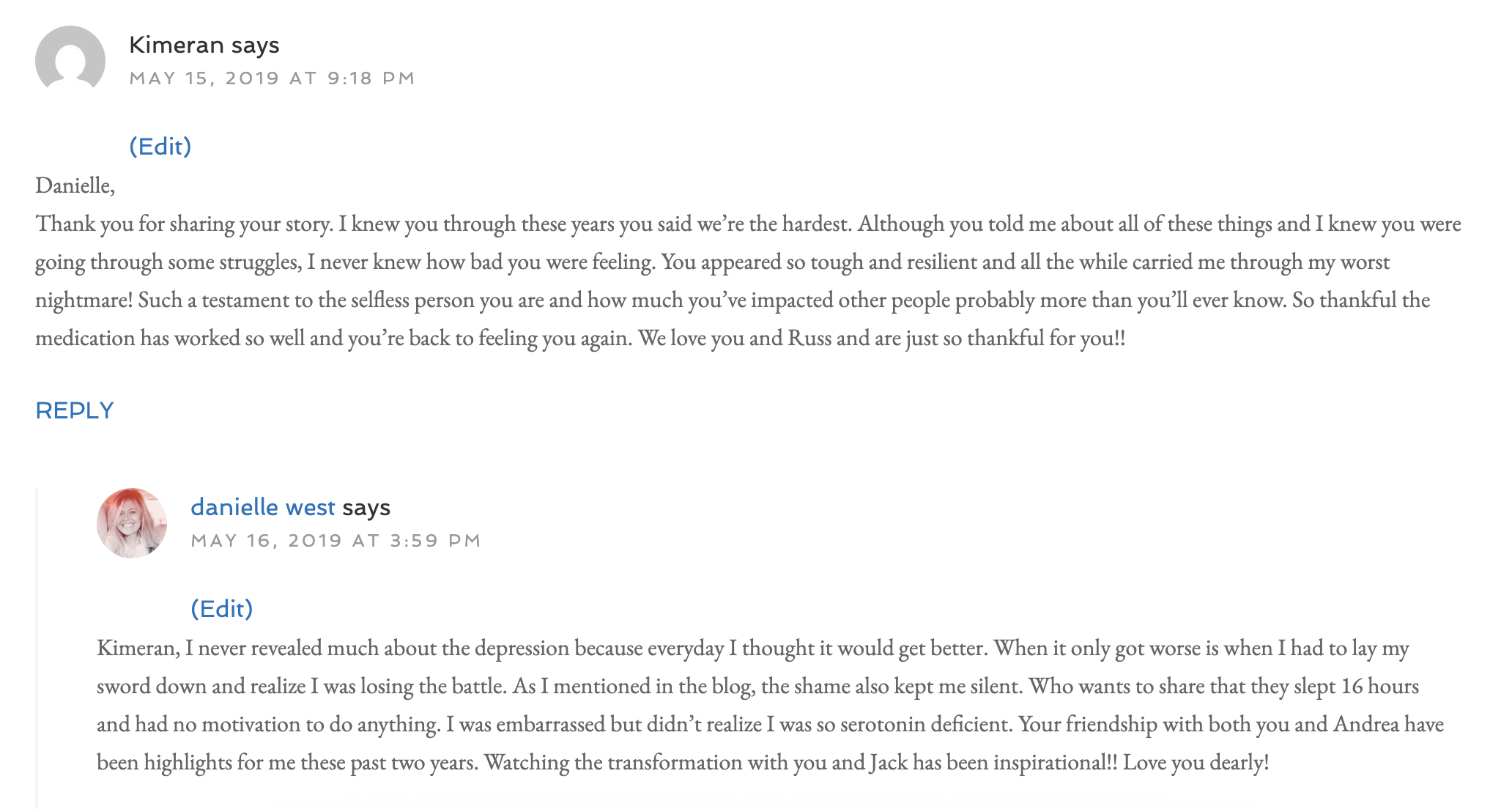Viewport: 1512px width, 809px height.
Task: Open the May 16, 2019 at 3:59 PM permalink
Action: [336, 541]
